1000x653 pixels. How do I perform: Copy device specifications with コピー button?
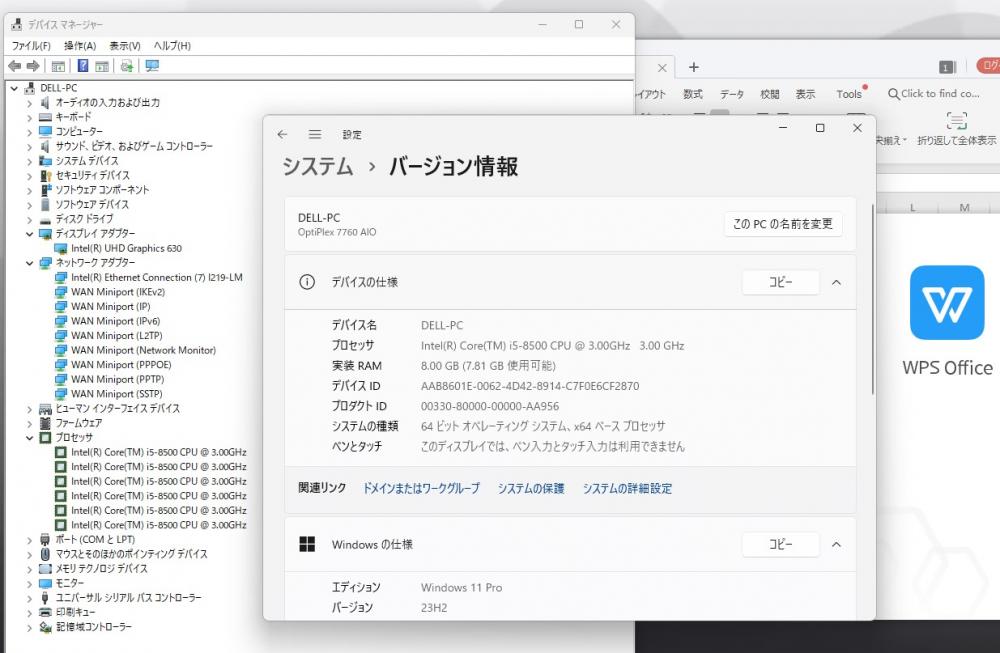tap(781, 282)
